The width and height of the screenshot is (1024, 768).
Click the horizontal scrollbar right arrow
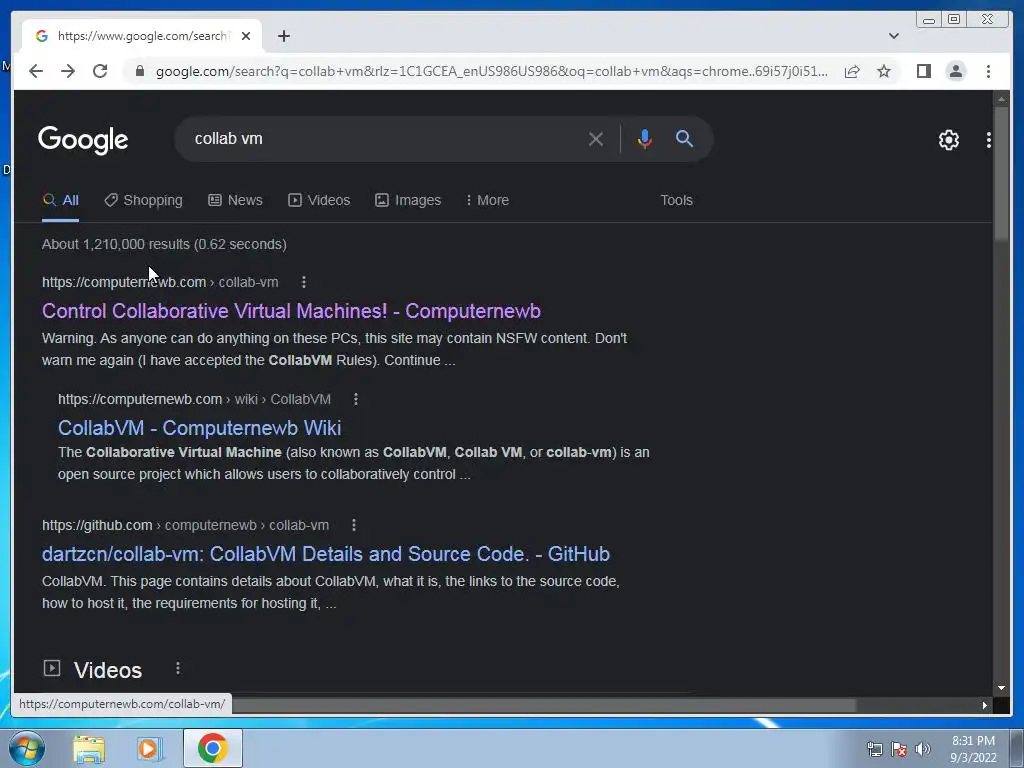pyautogui.click(x=984, y=705)
